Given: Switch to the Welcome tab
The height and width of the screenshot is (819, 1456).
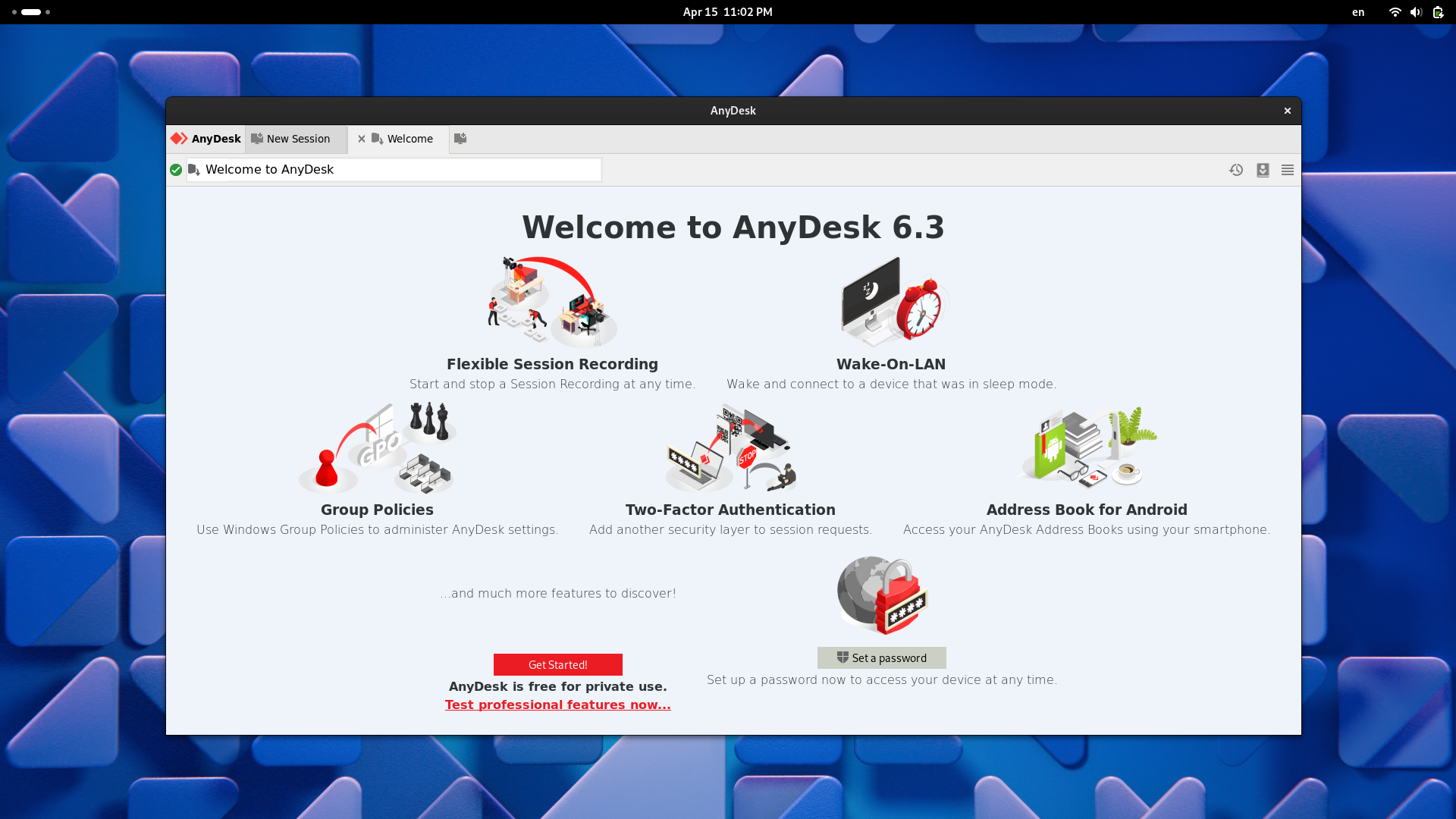Looking at the screenshot, I should tap(408, 138).
